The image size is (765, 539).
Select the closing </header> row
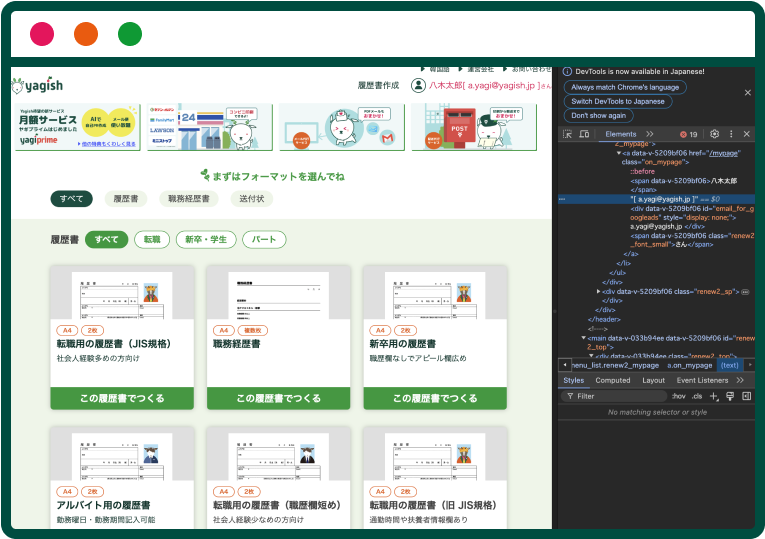tap(604, 319)
